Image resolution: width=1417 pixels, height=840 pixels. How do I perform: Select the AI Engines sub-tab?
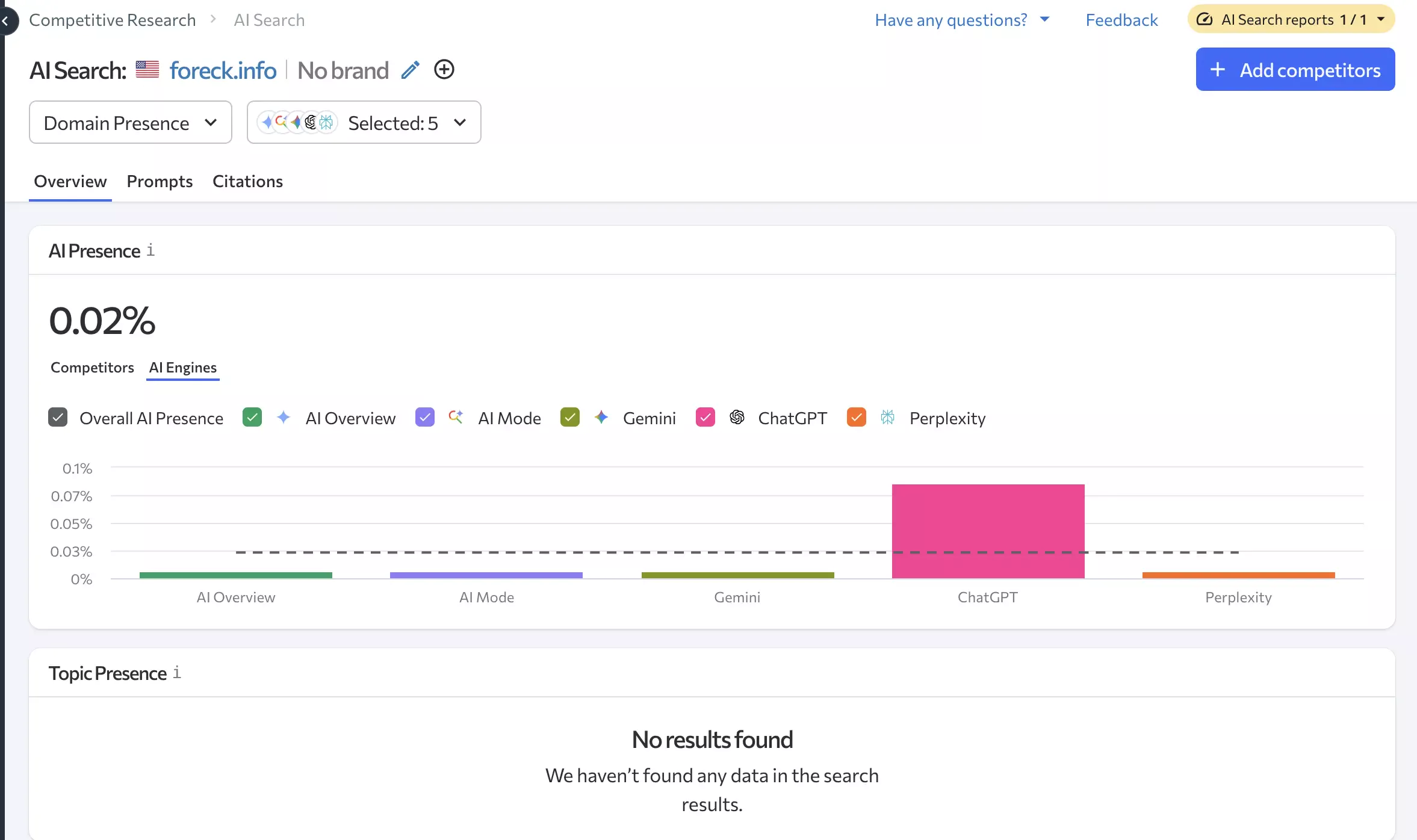coord(183,368)
